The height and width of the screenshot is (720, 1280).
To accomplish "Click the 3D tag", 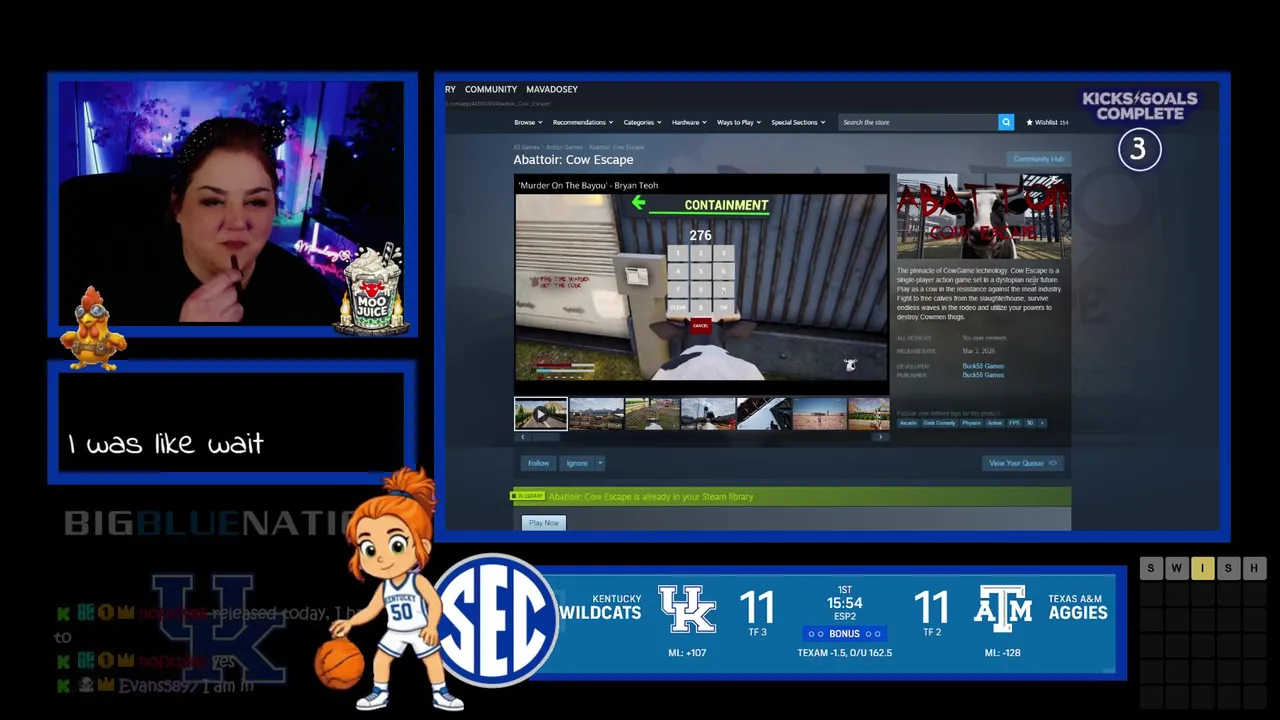I will coord(1030,423).
